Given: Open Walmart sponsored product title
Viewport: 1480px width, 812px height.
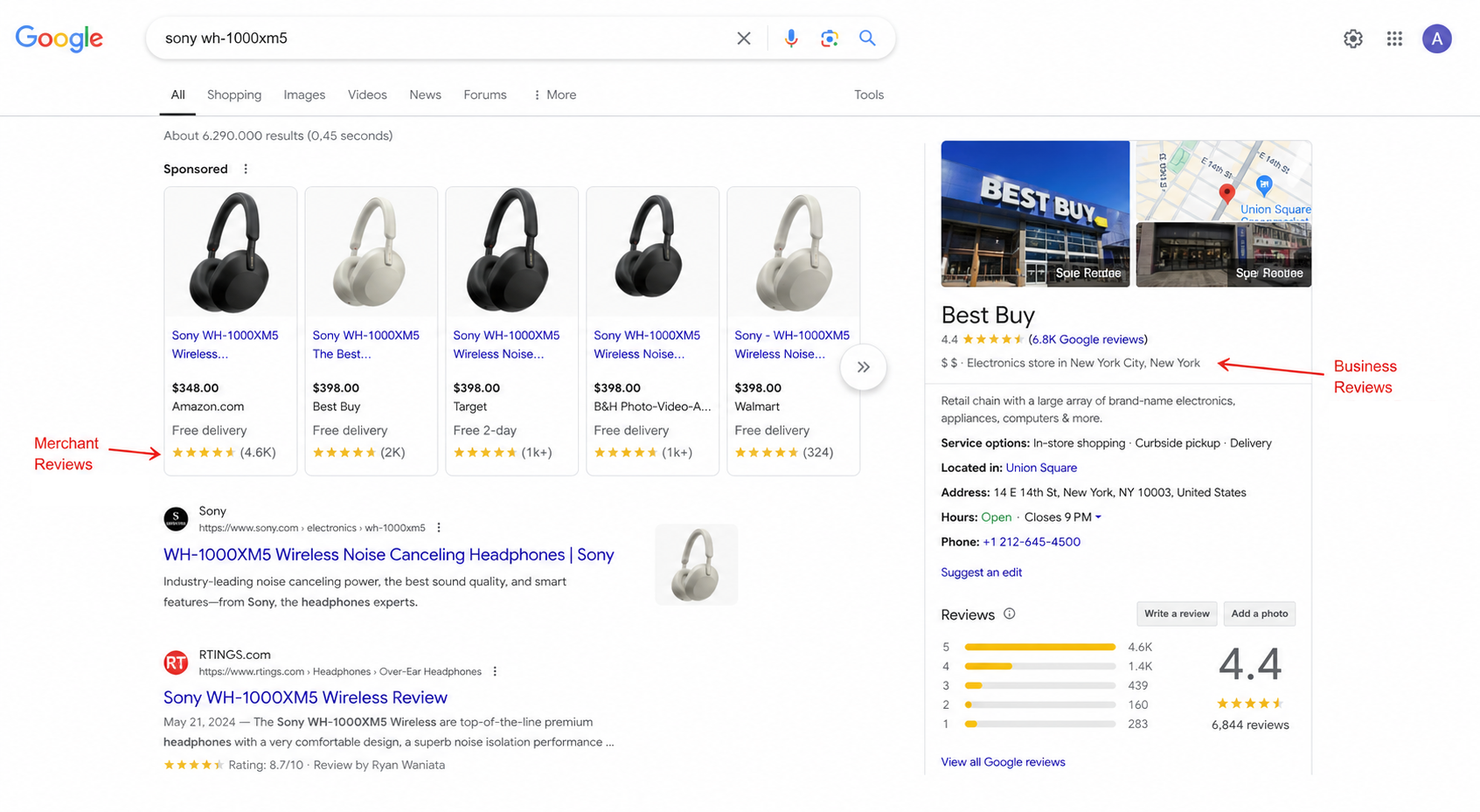Looking at the screenshot, I should pyautogui.click(x=792, y=344).
